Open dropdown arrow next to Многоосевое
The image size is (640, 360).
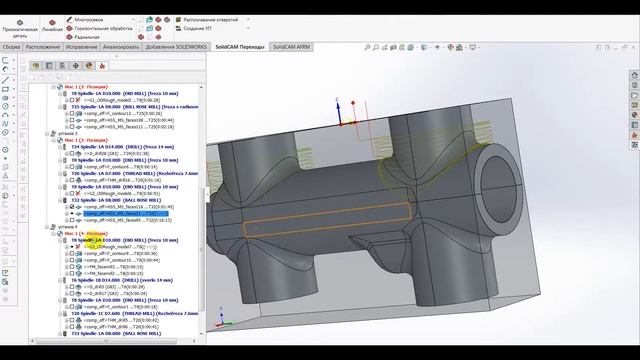[133, 20]
